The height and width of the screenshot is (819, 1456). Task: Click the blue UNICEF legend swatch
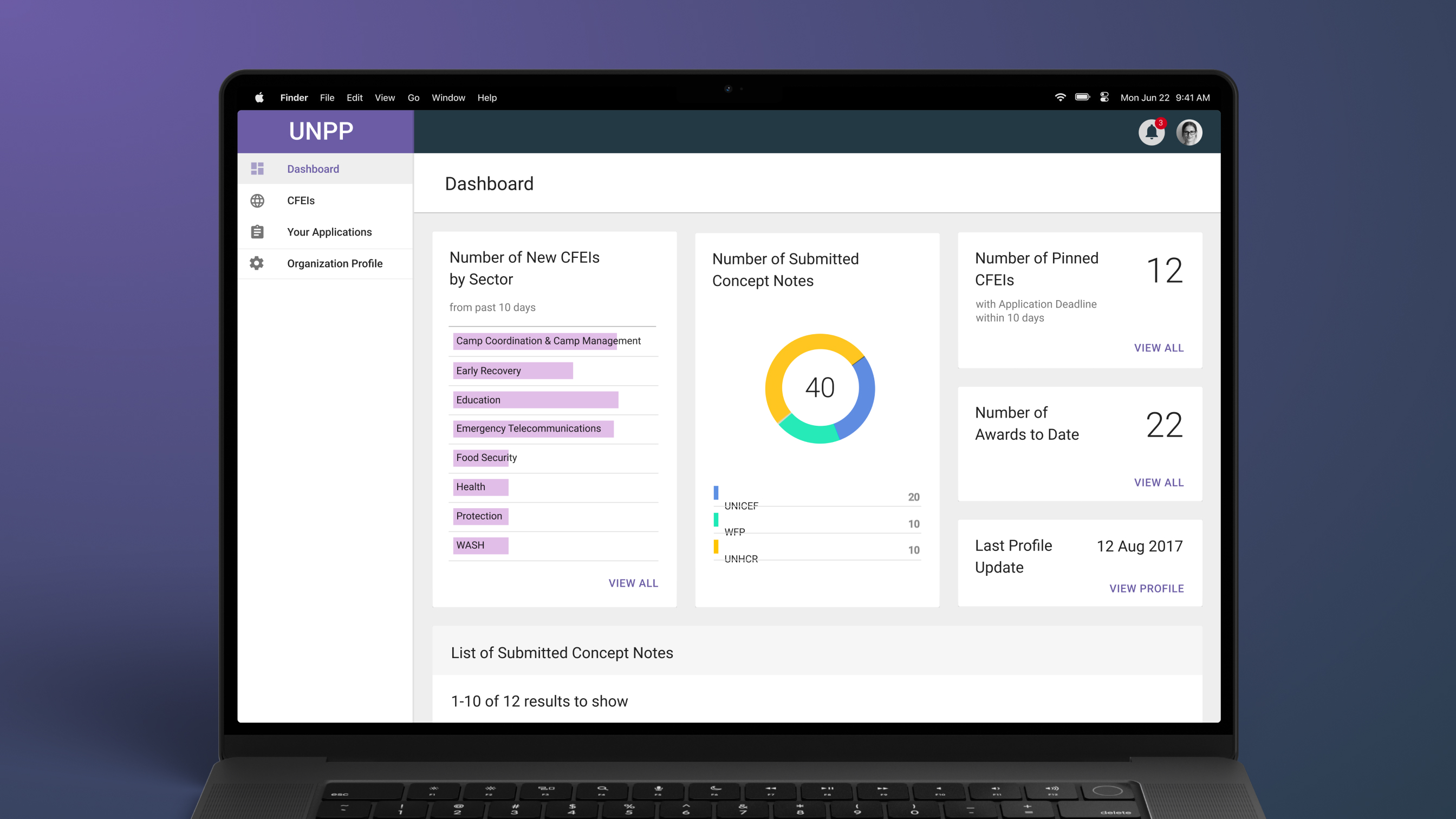point(716,492)
